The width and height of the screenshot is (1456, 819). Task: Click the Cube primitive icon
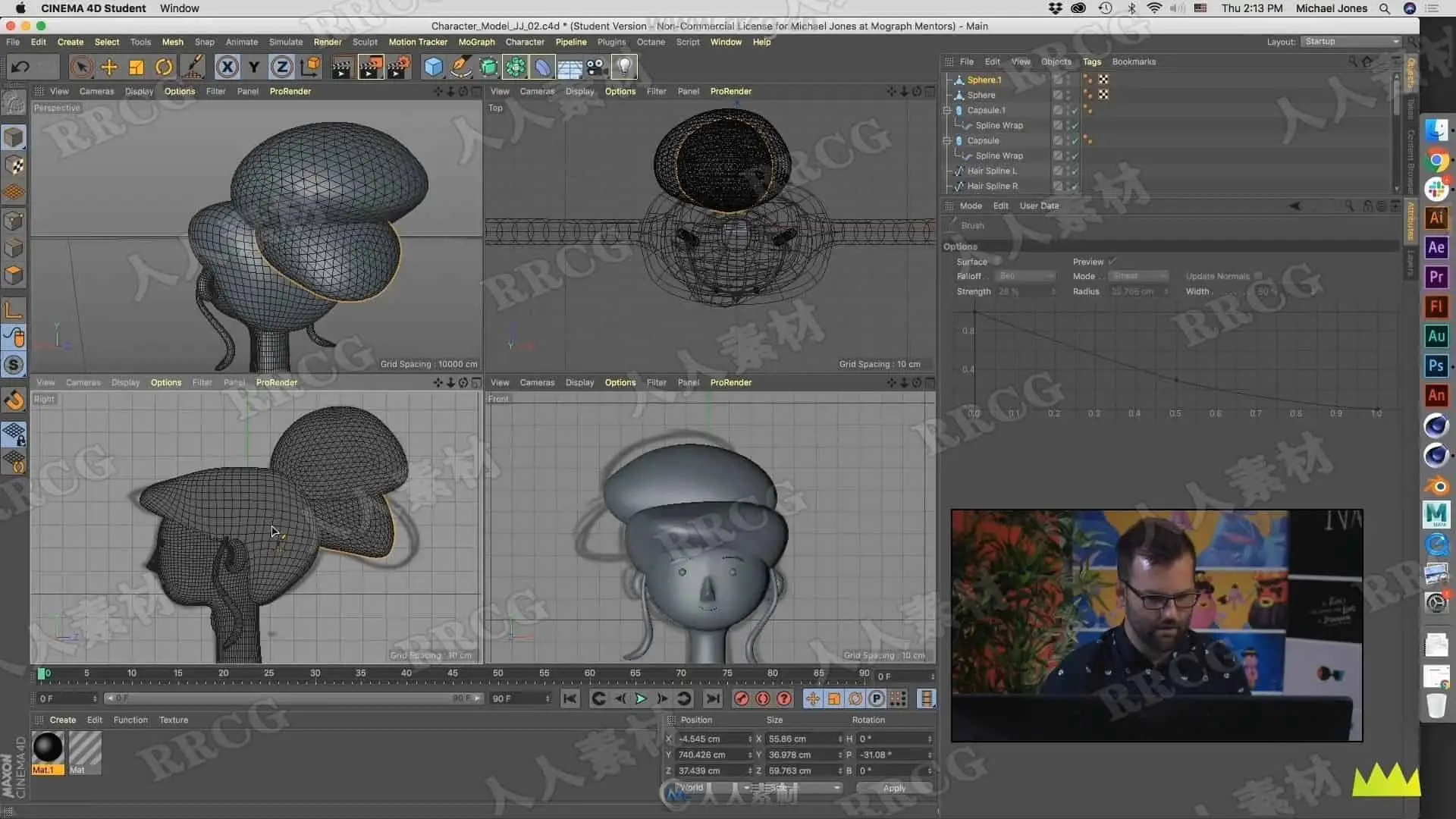click(433, 67)
